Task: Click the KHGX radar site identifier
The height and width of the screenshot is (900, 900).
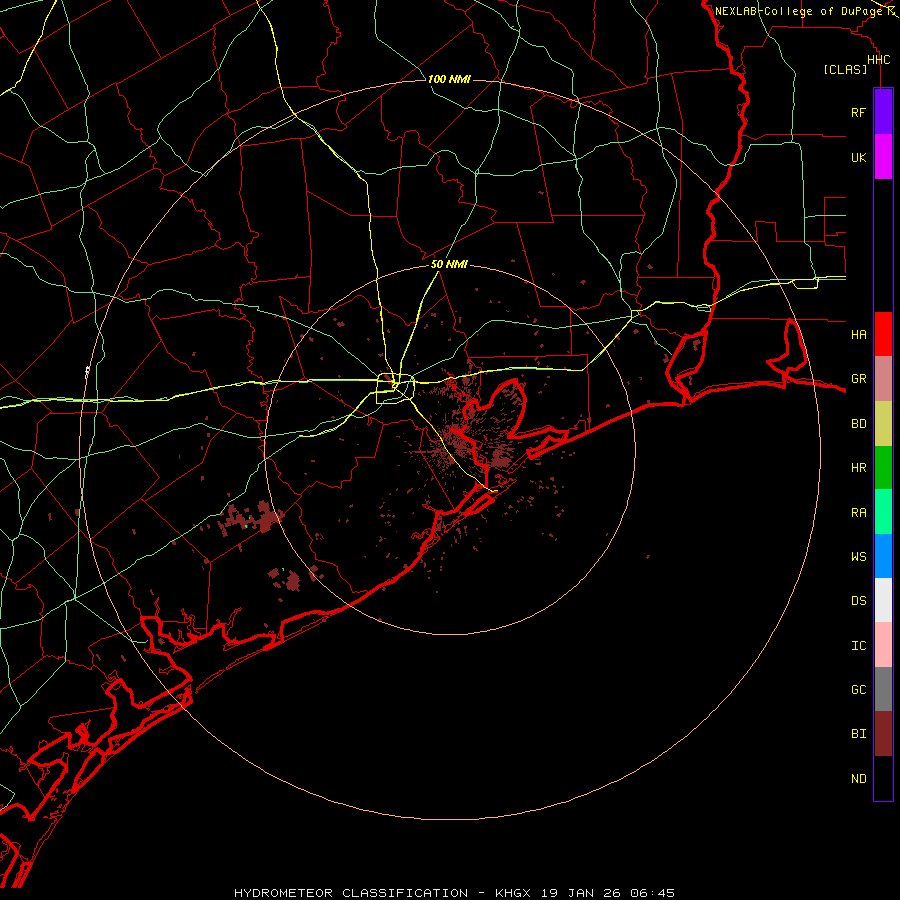Action: [x=513, y=893]
